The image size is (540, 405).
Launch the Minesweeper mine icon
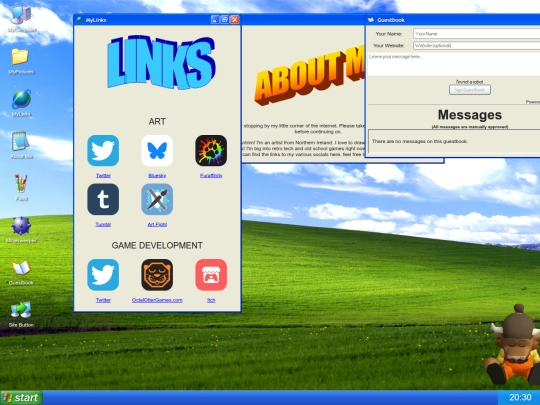21,229
